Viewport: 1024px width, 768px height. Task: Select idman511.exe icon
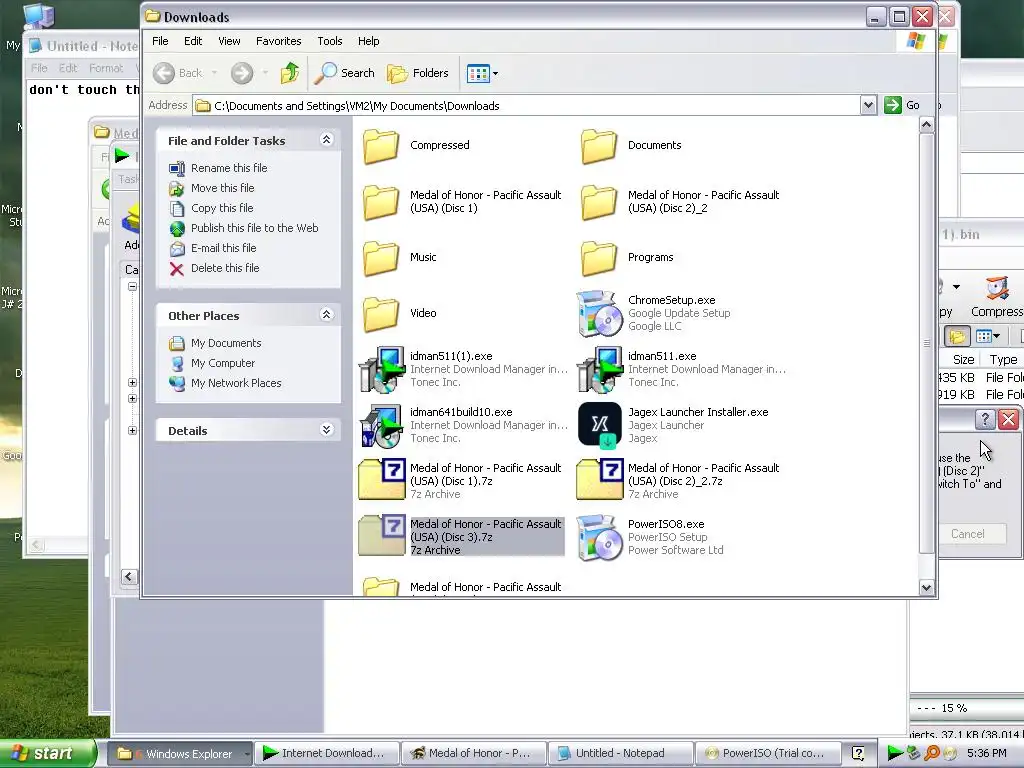(x=599, y=370)
